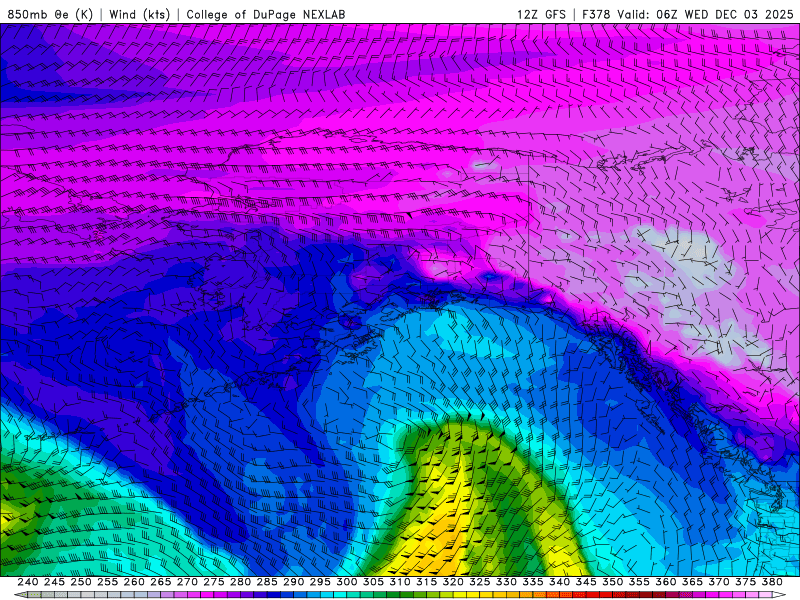
Task: Select the 305 value on color scale
Action: pos(373,582)
